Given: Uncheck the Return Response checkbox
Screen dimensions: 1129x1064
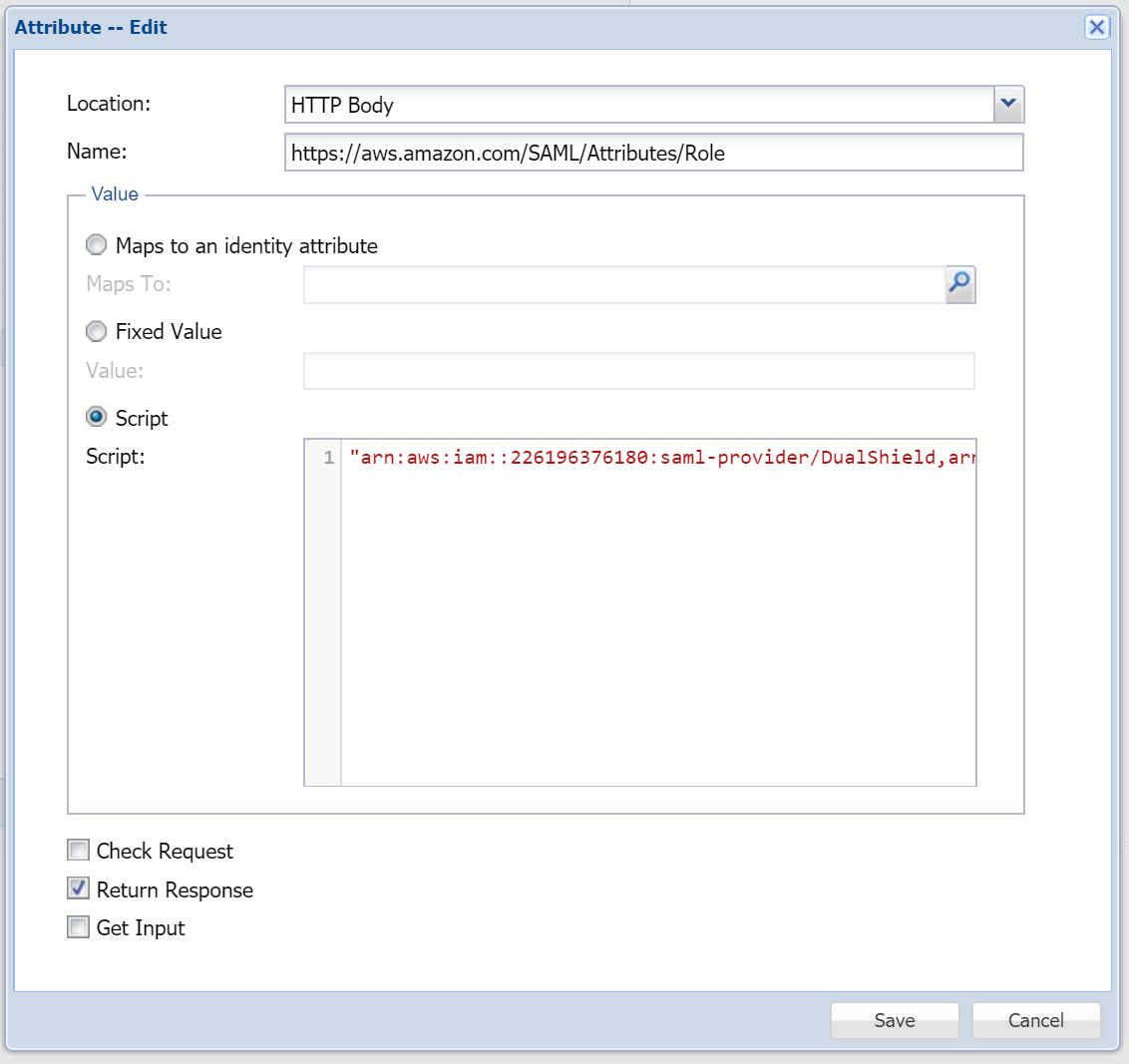Looking at the screenshot, I should pyautogui.click(x=79, y=888).
